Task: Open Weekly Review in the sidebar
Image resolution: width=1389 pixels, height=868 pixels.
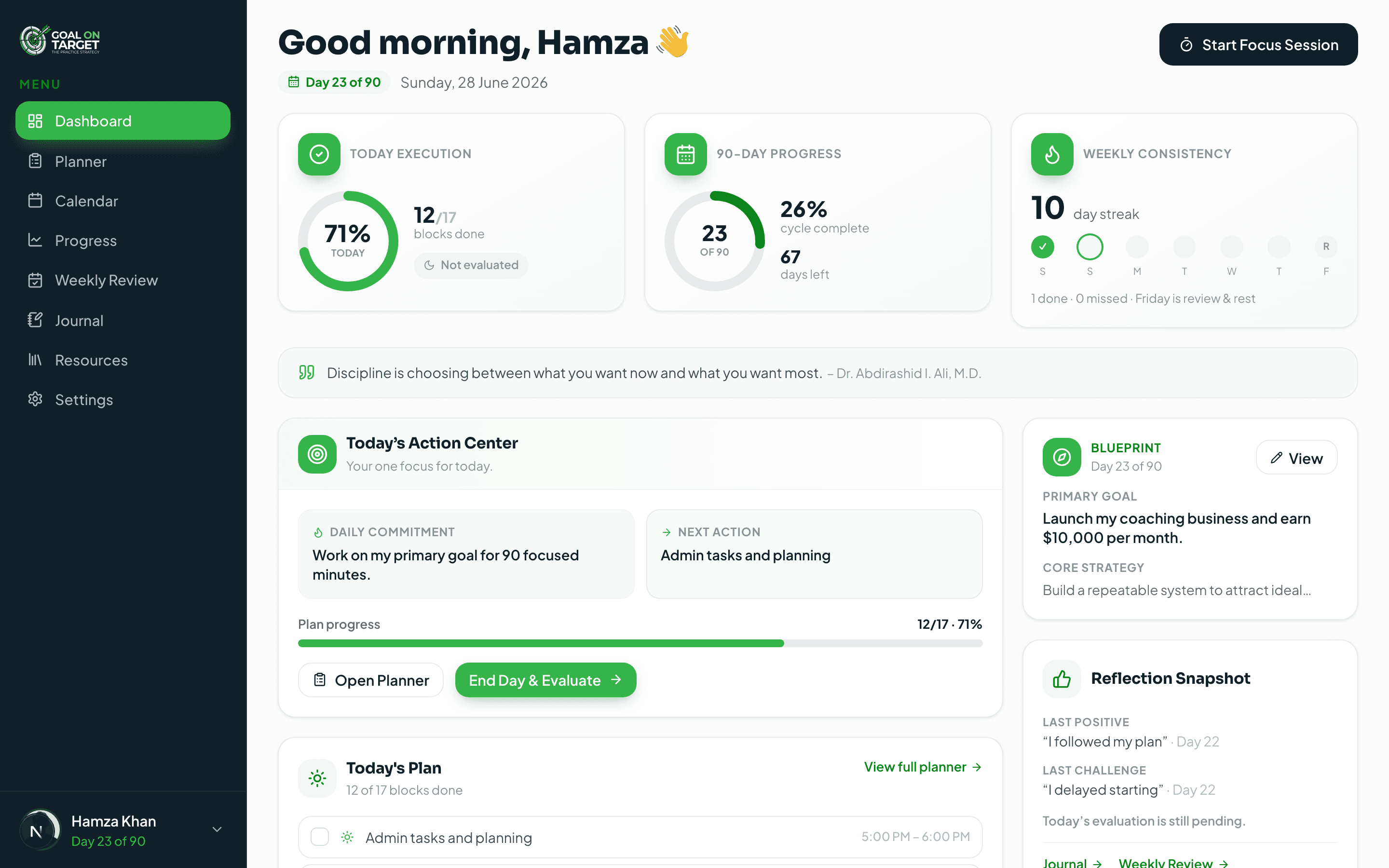Action: 123,280
